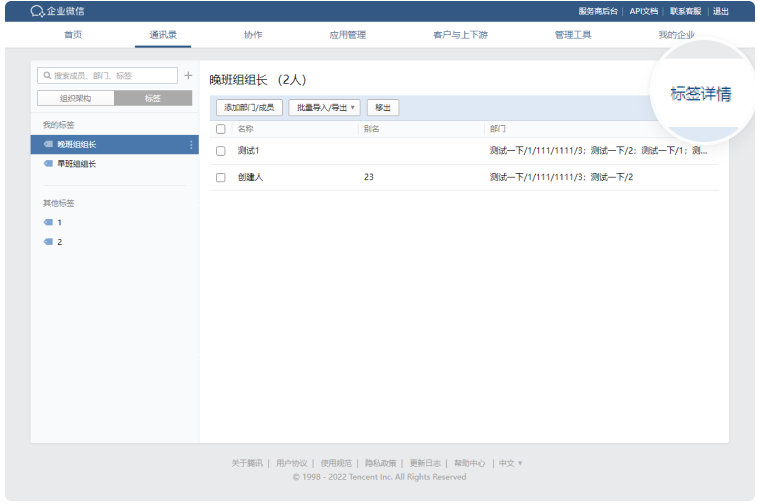Viewport: 758px width, 504px height.
Task: Check the box for member 创建人
Action: (x=221, y=177)
